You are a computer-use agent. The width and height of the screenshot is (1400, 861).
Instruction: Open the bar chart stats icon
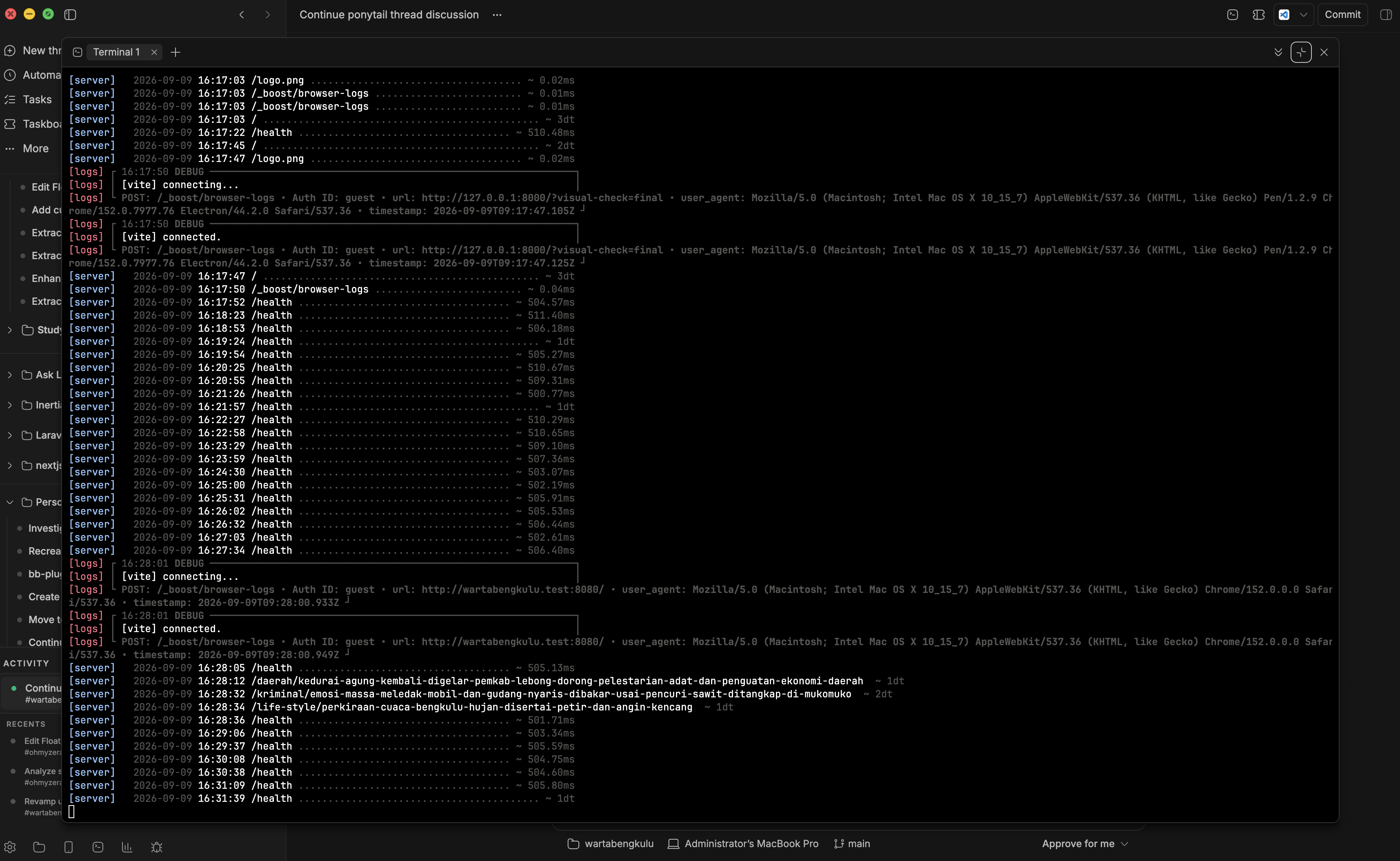127,848
